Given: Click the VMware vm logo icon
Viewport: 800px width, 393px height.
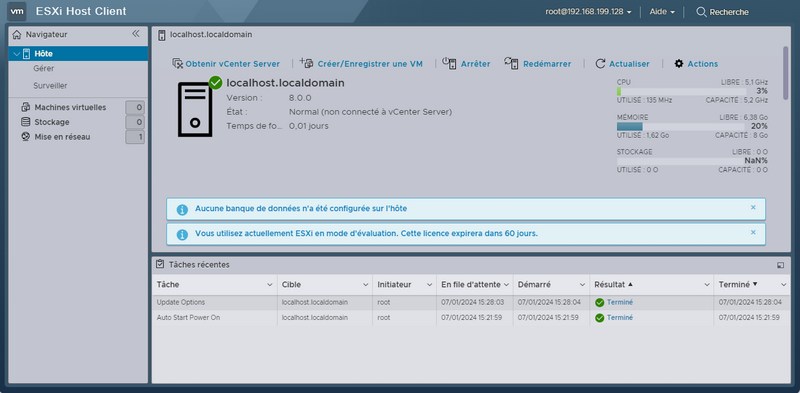Looking at the screenshot, I should pos(16,11).
